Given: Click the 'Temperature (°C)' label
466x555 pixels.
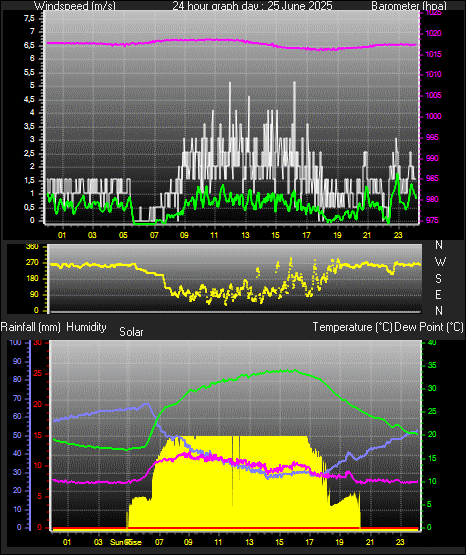Looking at the screenshot, I should (352, 327).
